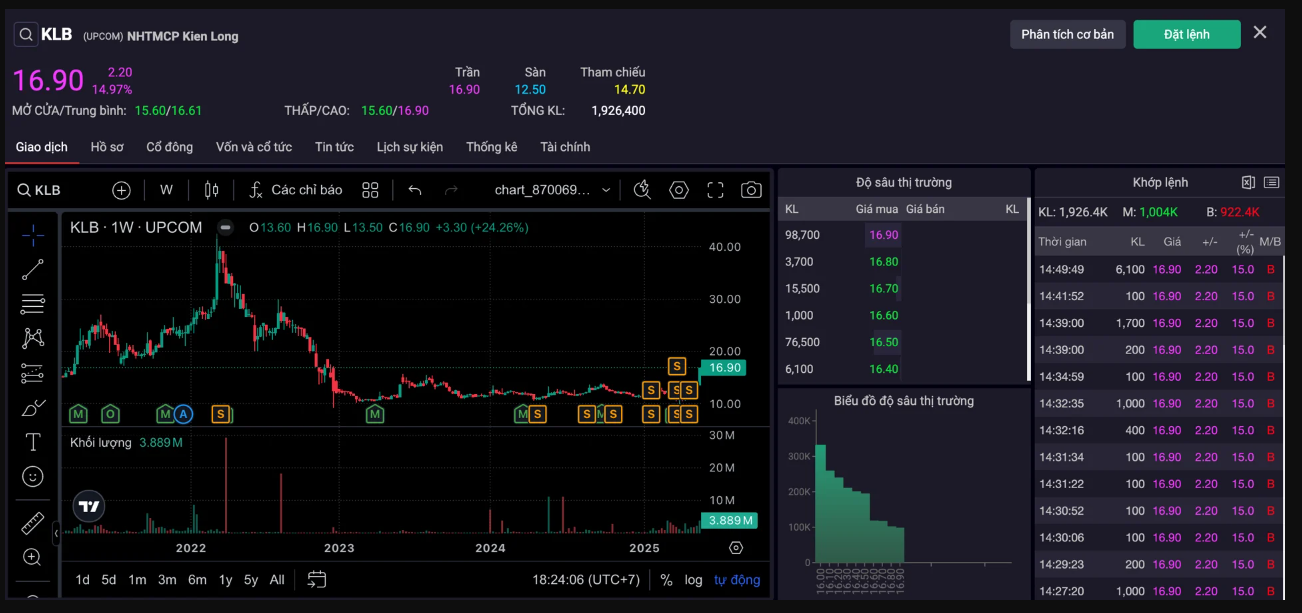Collapse the chart legend with minus button
The width and height of the screenshot is (1302, 613).
pos(225,228)
